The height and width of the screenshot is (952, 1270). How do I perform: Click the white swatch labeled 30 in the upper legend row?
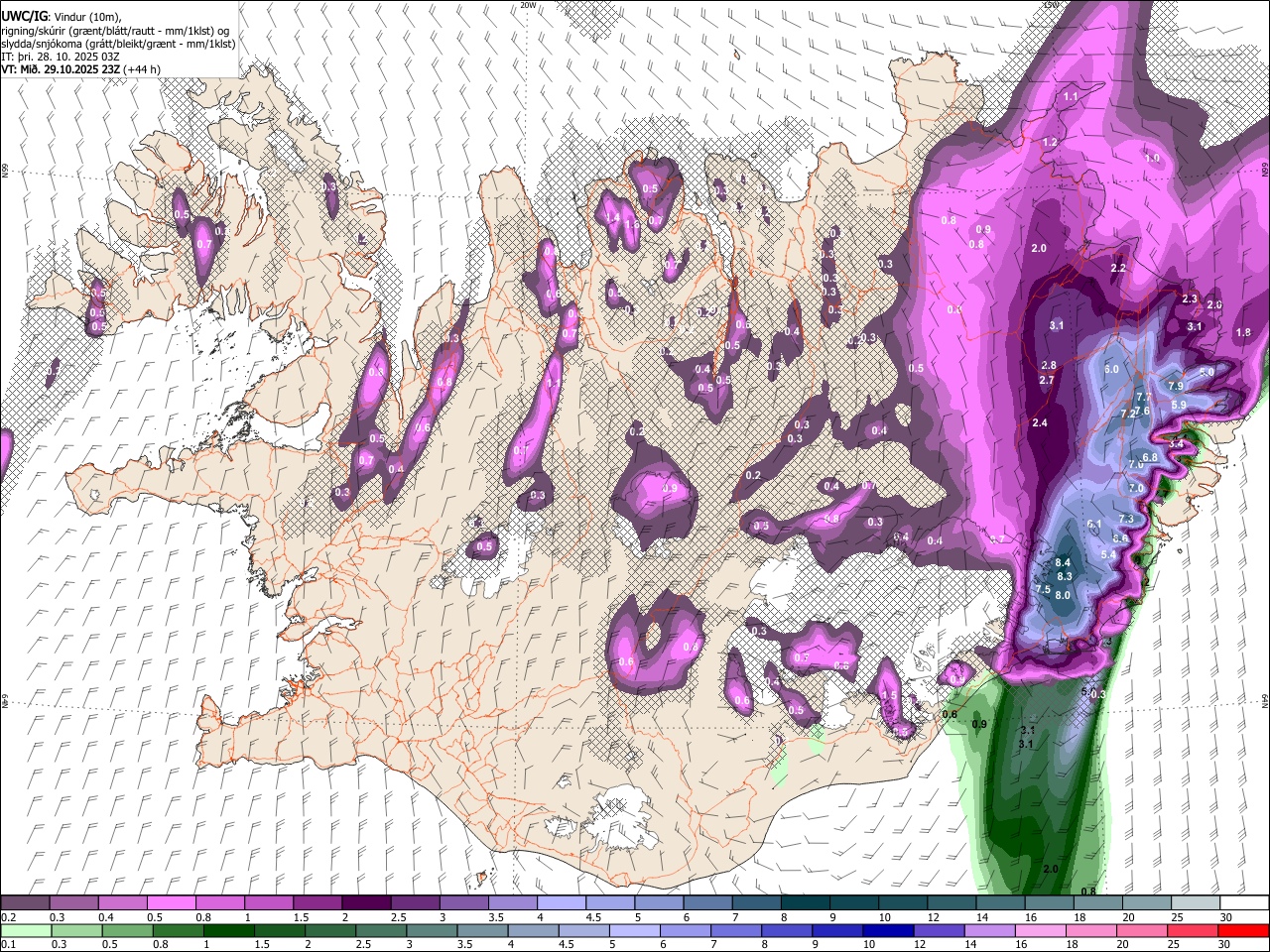(1243, 902)
